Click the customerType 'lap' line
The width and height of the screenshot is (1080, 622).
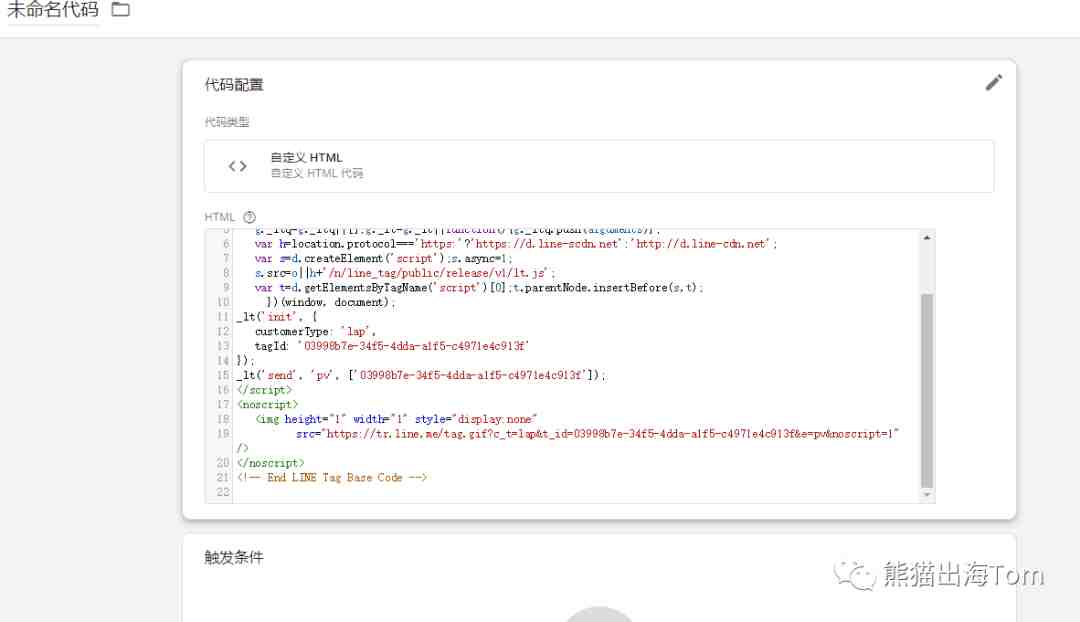[315, 331]
